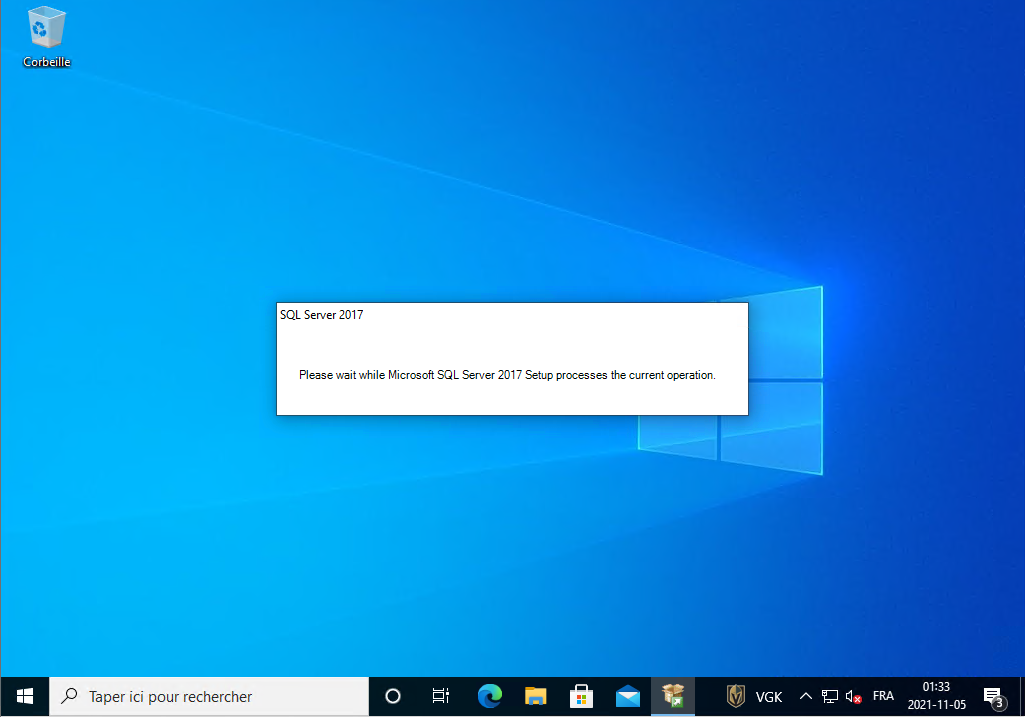Launch Microsoft Edge from the taskbar
1025x717 pixels.
point(489,696)
